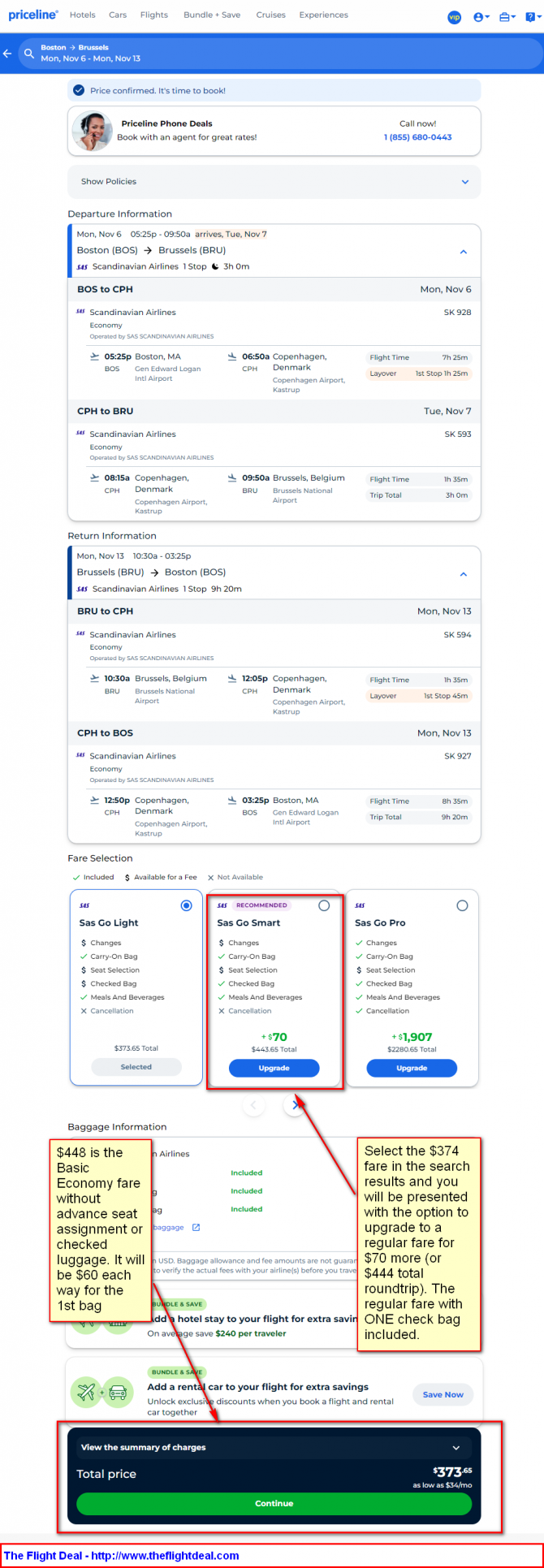Click the takeoff icon for CPH 12:50p
The height and width of the screenshot is (1568, 544).
[95, 801]
